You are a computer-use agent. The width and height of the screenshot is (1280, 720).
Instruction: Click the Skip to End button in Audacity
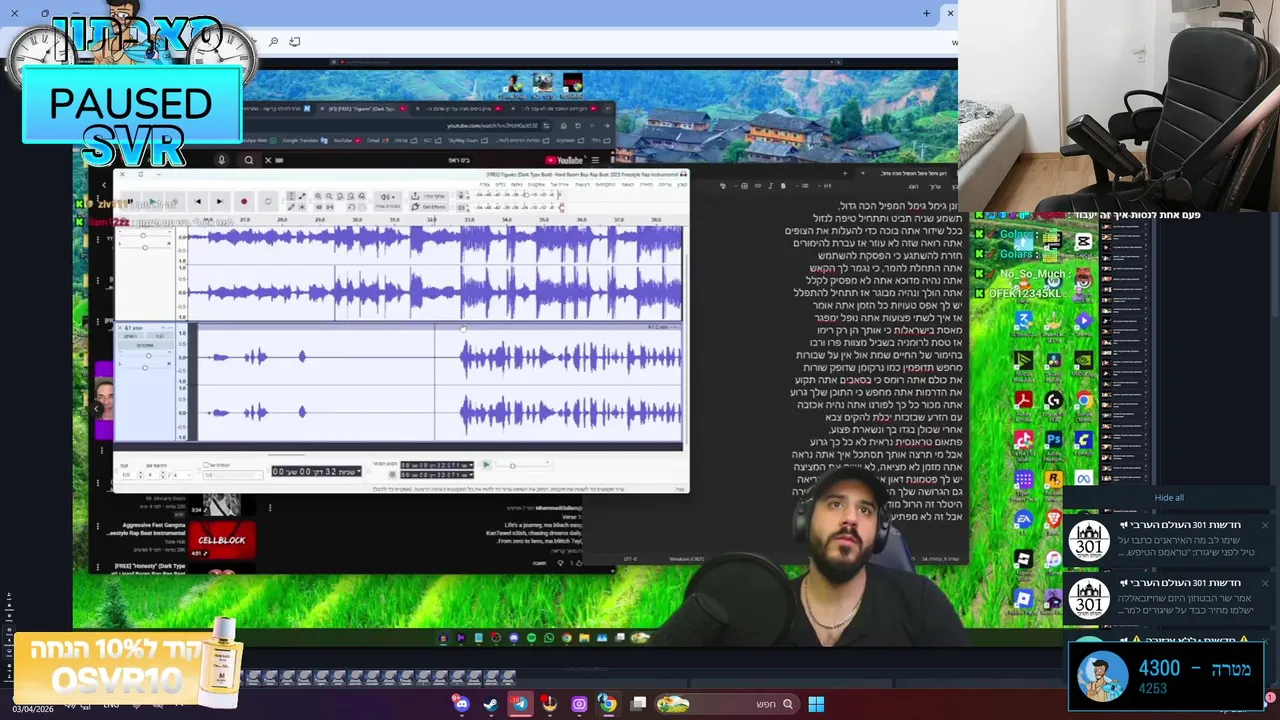[220, 201]
